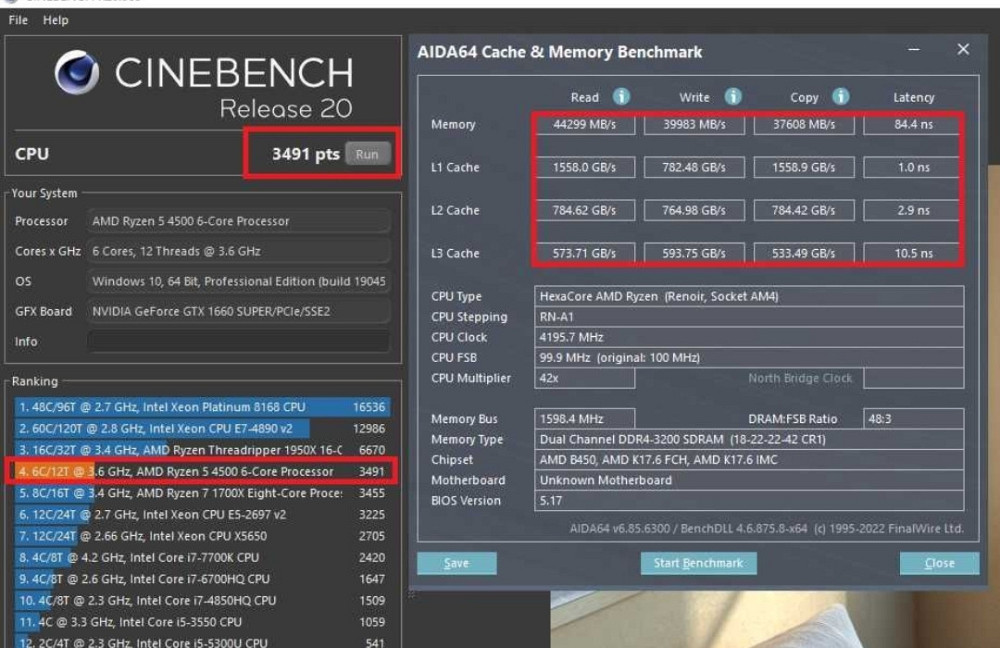Select the Ryzen Threadripper 1950X ranking row
Viewport: 1000px width, 648px height.
(x=200, y=450)
